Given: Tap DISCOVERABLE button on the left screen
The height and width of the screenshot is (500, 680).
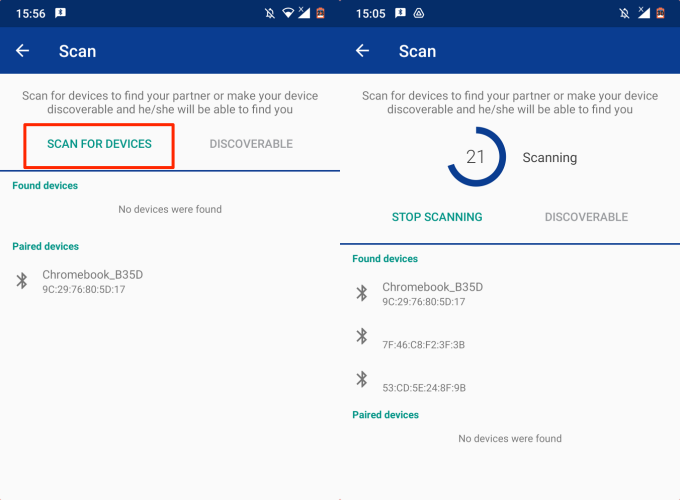Looking at the screenshot, I should click(x=251, y=144).
